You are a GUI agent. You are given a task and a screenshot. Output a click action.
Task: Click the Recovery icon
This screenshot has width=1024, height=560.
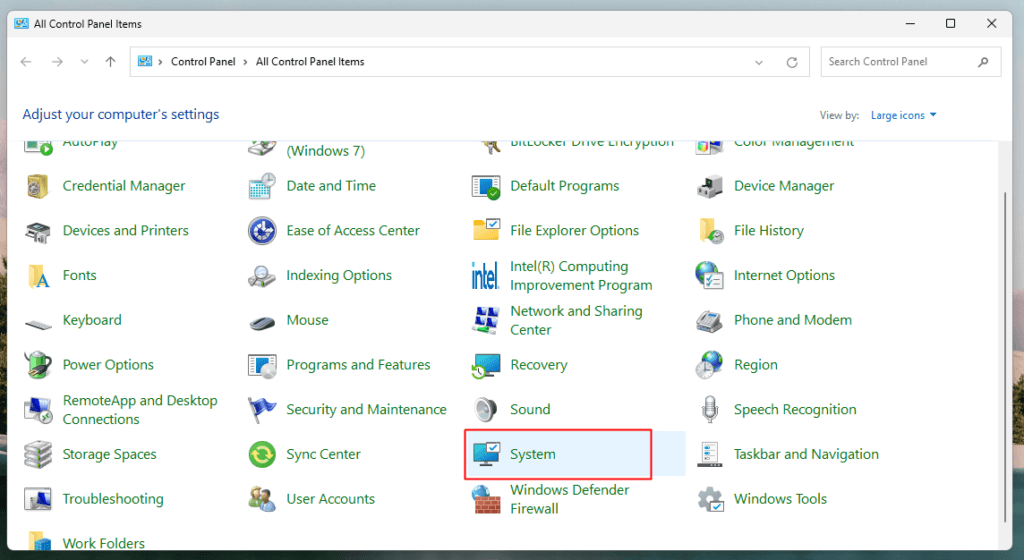(x=486, y=366)
